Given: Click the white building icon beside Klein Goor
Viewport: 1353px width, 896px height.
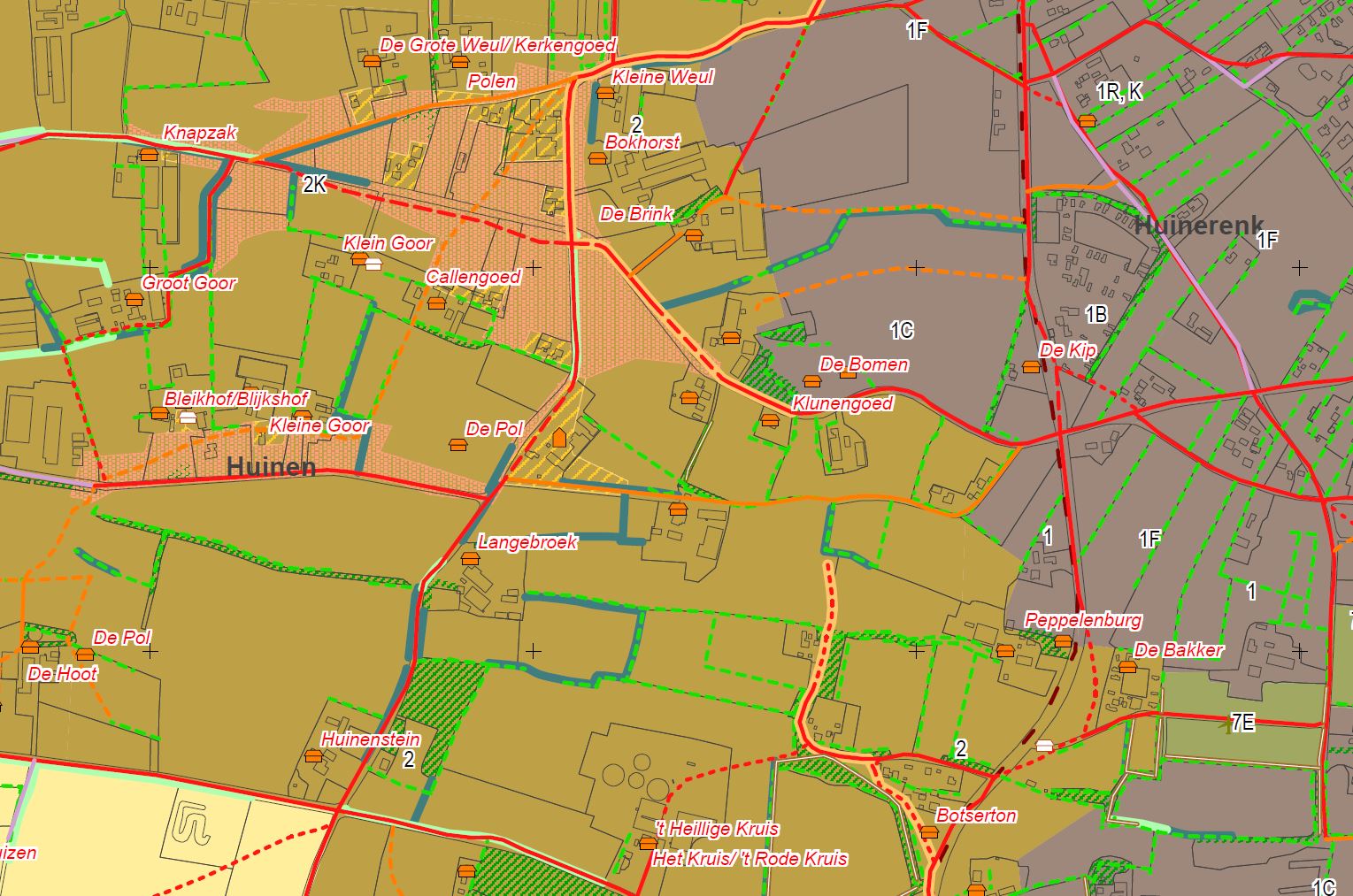Looking at the screenshot, I should 374,264.
